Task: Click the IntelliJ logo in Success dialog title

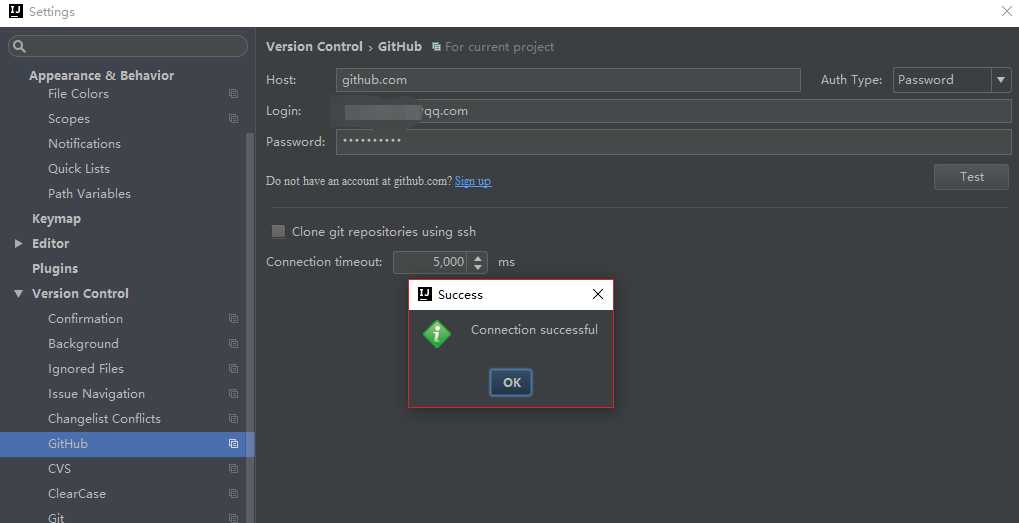Action: point(424,294)
